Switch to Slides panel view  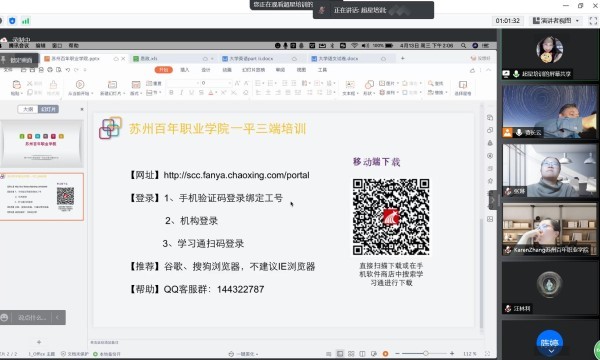tap(48, 109)
